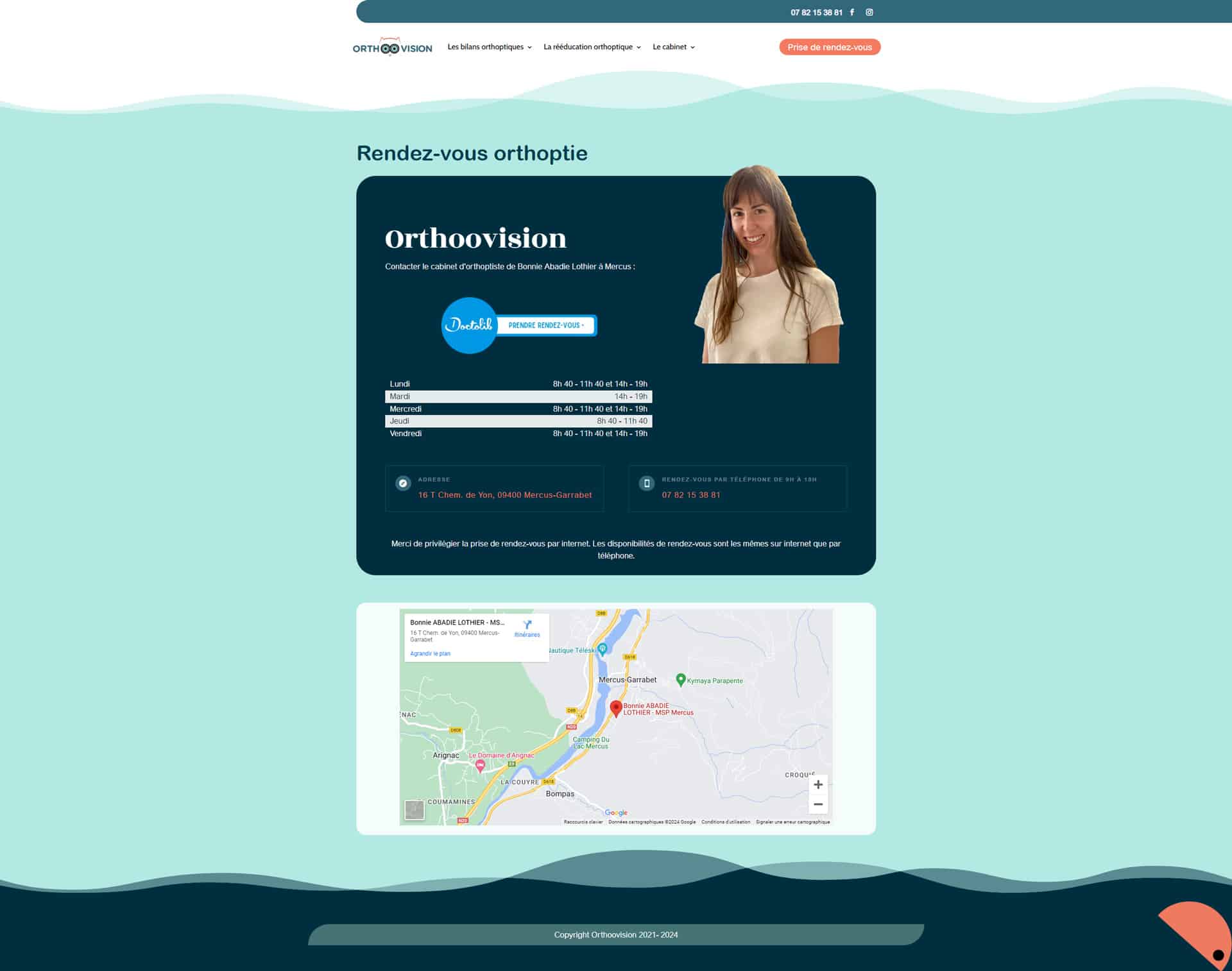The image size is (1232, 971).
Task: Click Prise de rendez-vous button
Action: (x=829, y=47)
